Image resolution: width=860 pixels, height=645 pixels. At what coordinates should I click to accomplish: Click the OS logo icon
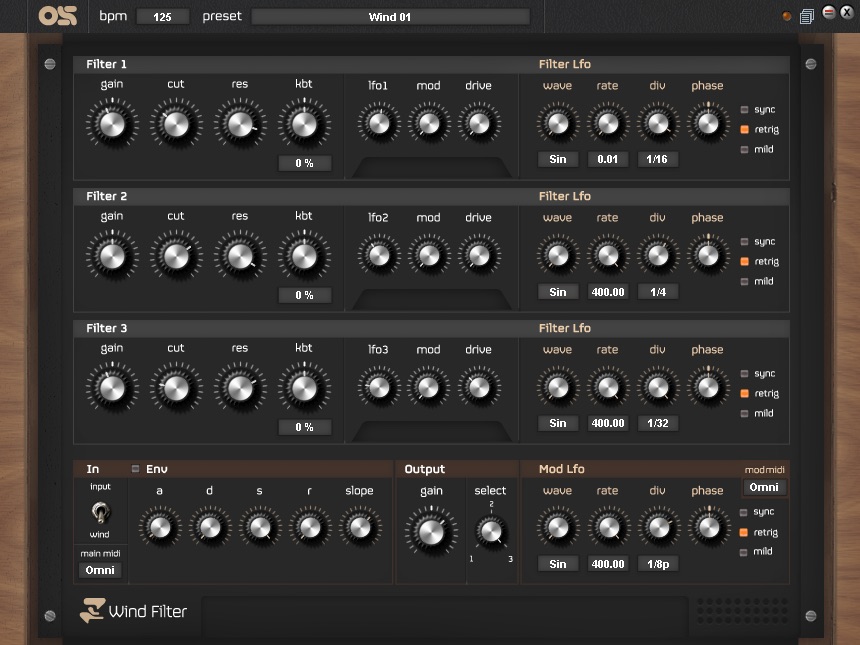tap(58, 15)
